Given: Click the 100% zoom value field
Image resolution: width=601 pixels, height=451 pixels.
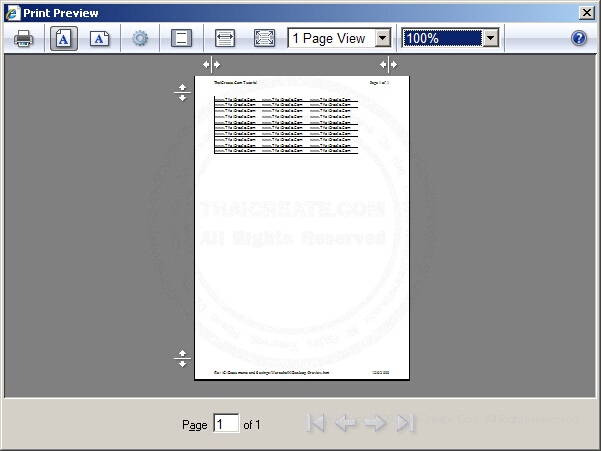Looking at the screenshot, I should pos(442,38).
